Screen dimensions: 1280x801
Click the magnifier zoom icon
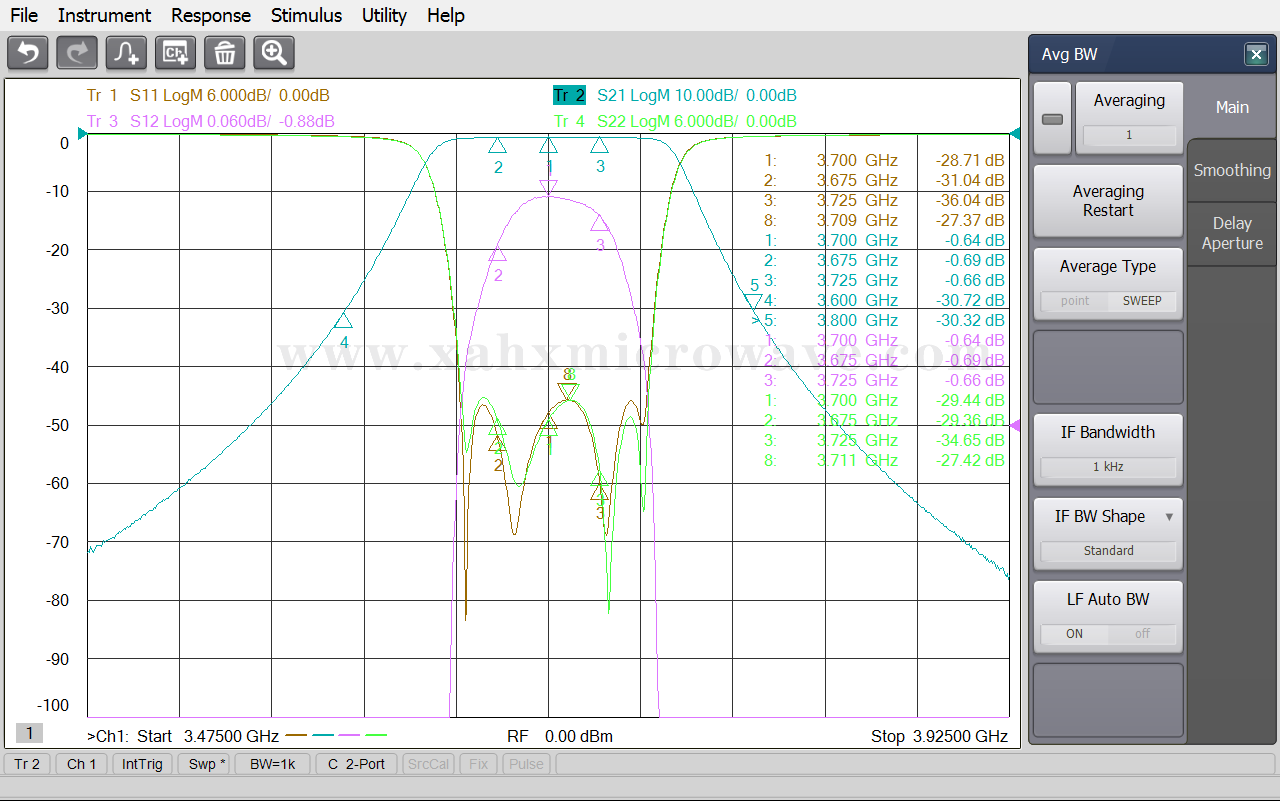274,53
